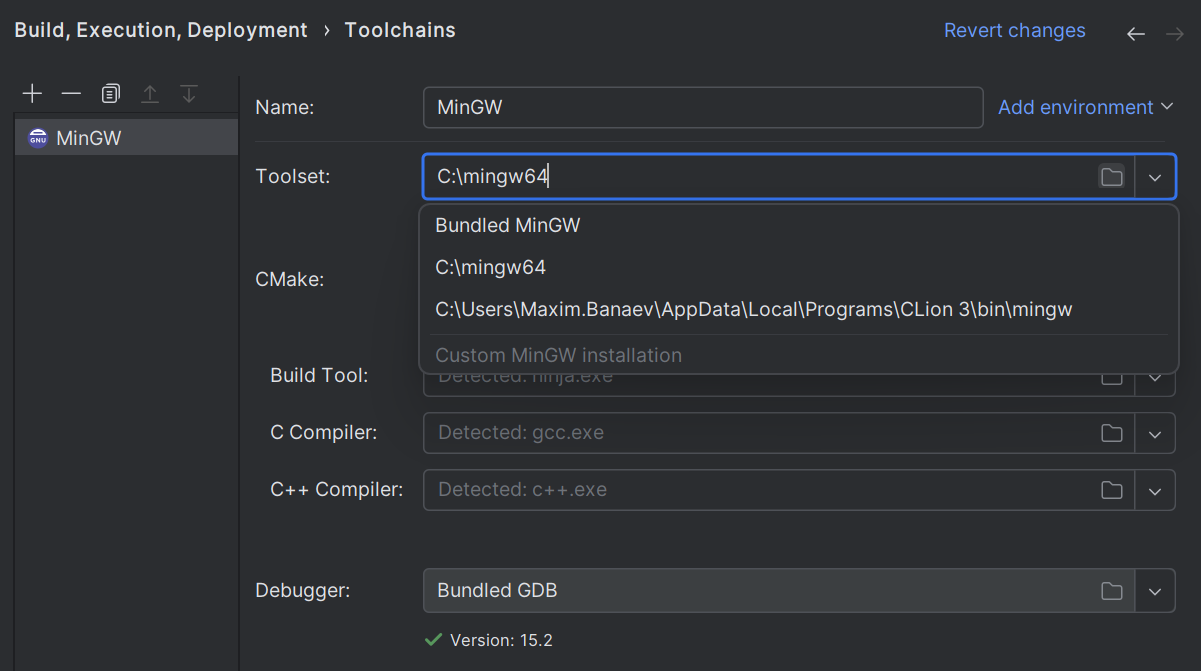The width and height of the screenshot is (1201, 671).
Task: Click the GNU icon beside MinGW
Action: click(38, 138)
